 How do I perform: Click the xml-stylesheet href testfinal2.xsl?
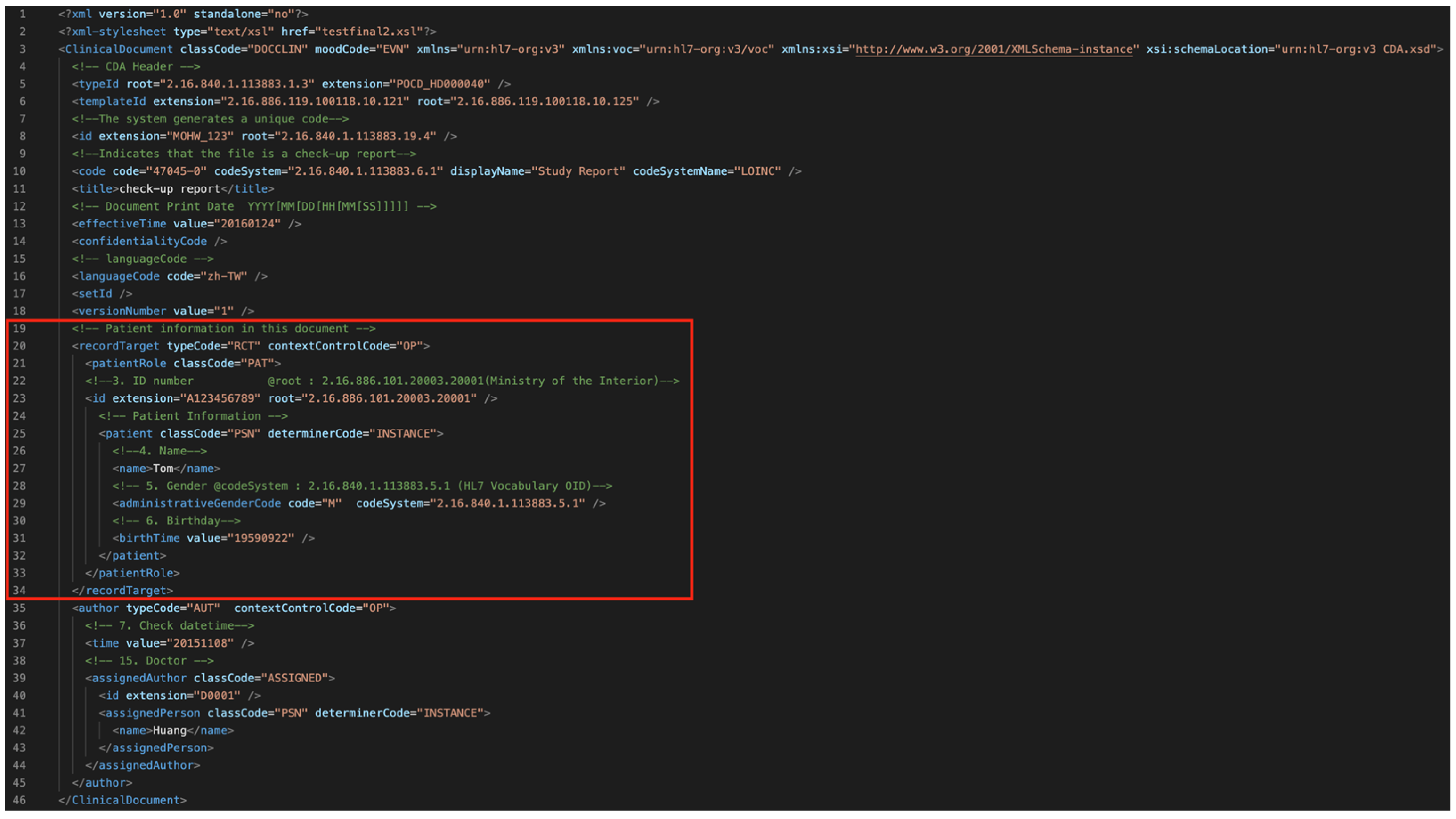click(370, 32)
